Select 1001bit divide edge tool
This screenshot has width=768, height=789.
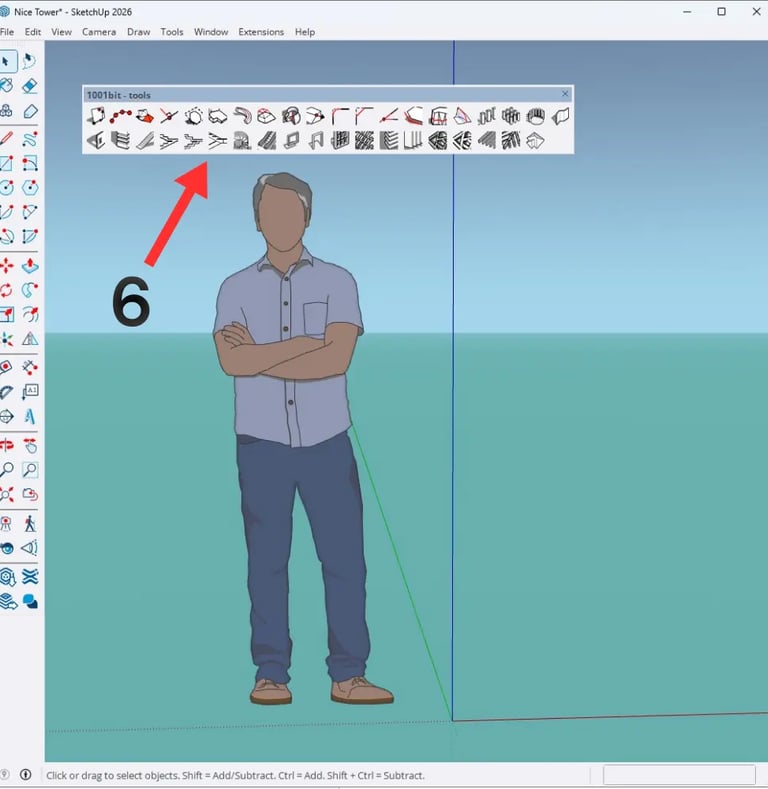point(120,116)
